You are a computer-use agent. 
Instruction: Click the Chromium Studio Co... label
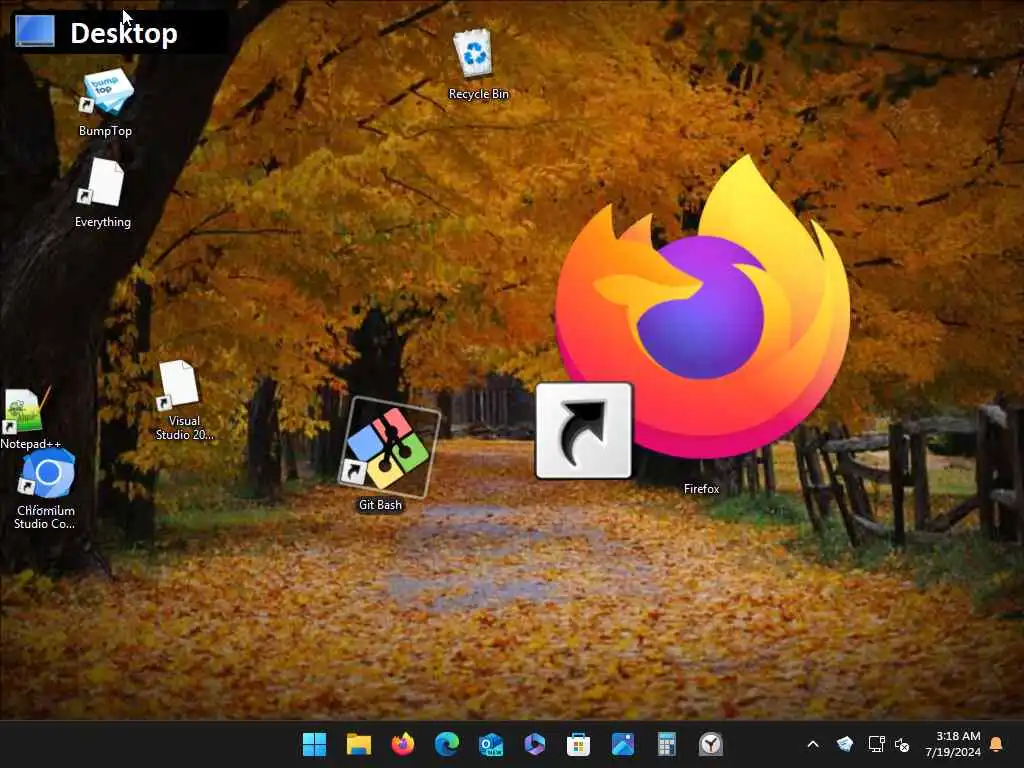point(45,517)
